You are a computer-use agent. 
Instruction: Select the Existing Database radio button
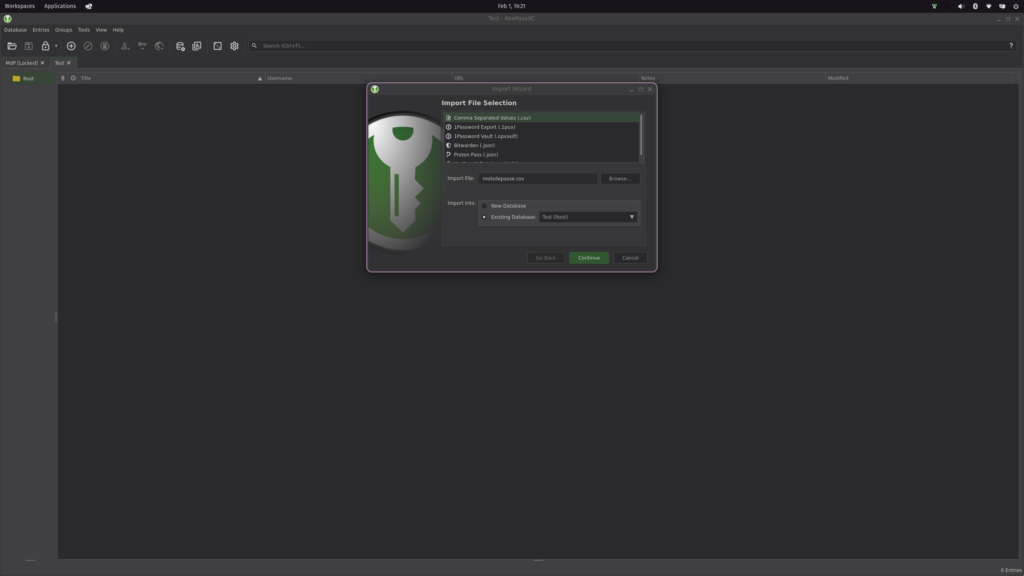point(485,217)
